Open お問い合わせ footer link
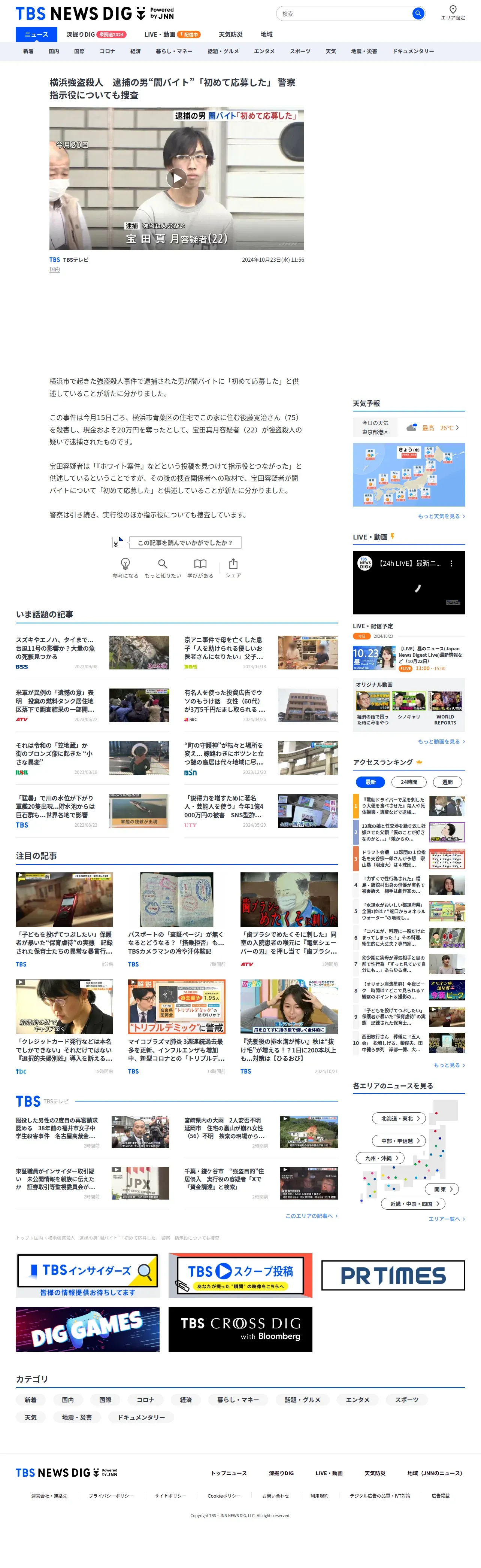The image size is (481, 1568). point(276,1496)
